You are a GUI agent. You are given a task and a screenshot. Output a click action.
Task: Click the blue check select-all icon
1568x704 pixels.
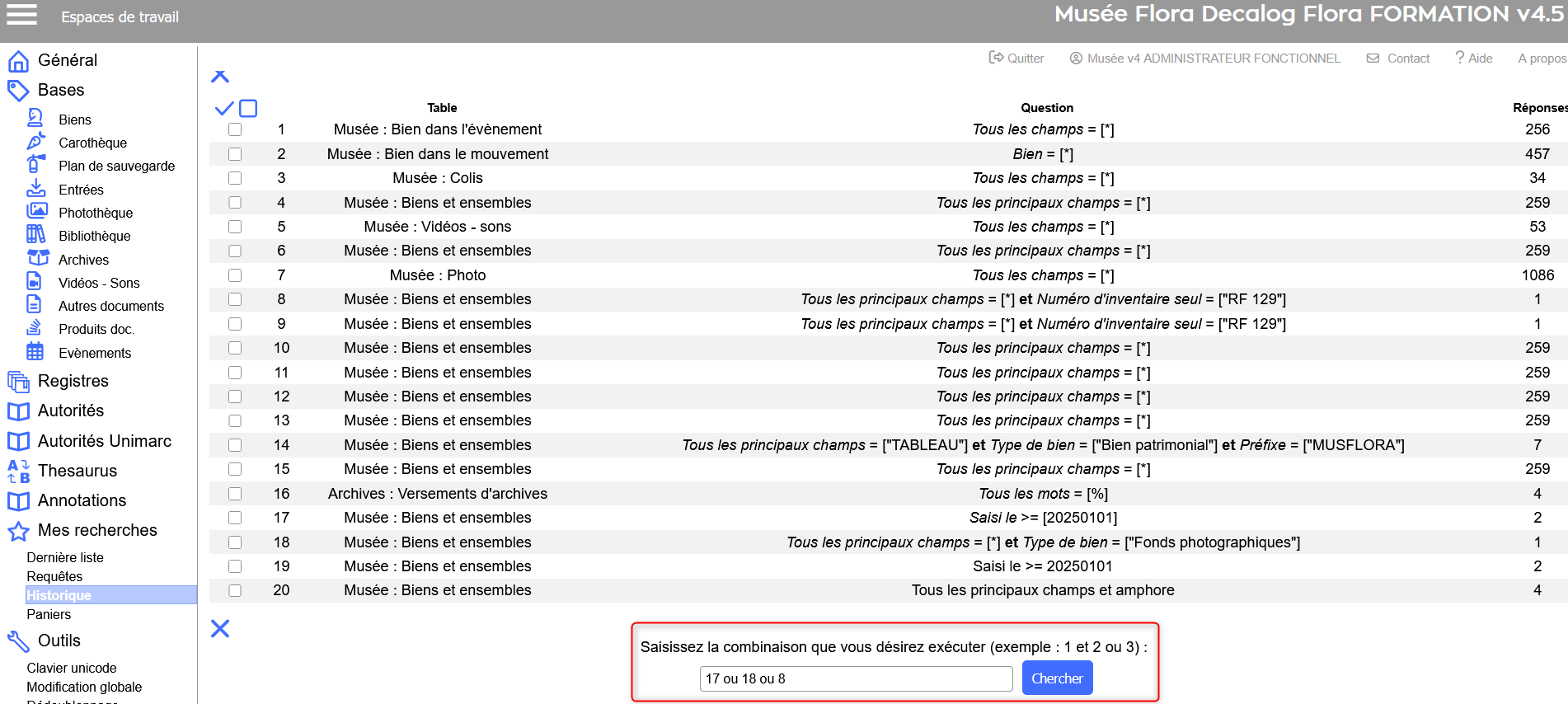pyautogui.click(x=223, y=108)
